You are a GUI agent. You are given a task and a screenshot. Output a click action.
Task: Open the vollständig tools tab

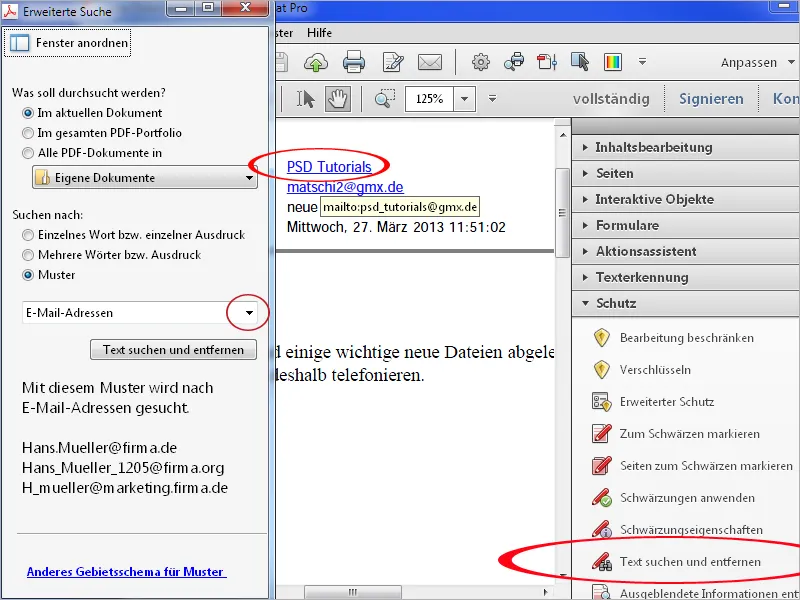click(x=611, y=98)
